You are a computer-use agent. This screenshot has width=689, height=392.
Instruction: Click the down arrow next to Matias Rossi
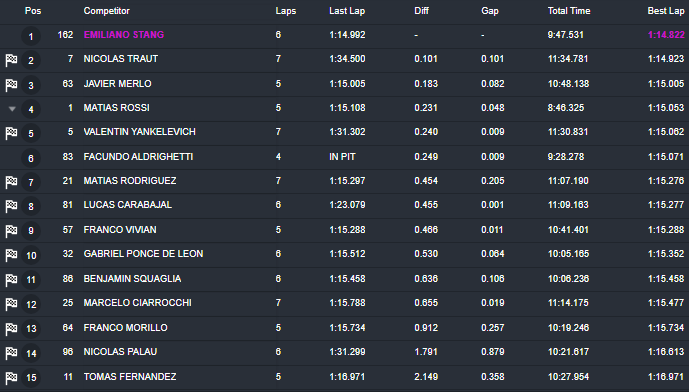coord(12,109)
